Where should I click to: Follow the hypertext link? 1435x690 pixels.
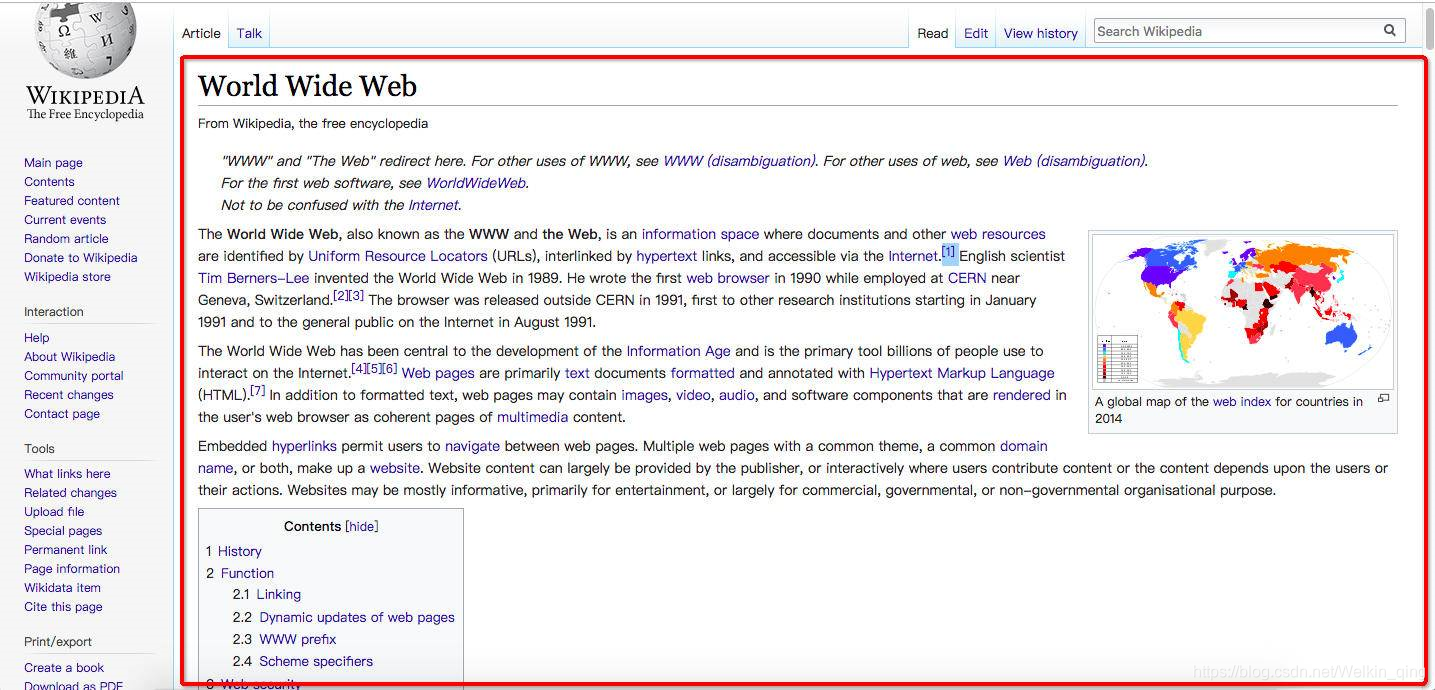tap(666, 256)
